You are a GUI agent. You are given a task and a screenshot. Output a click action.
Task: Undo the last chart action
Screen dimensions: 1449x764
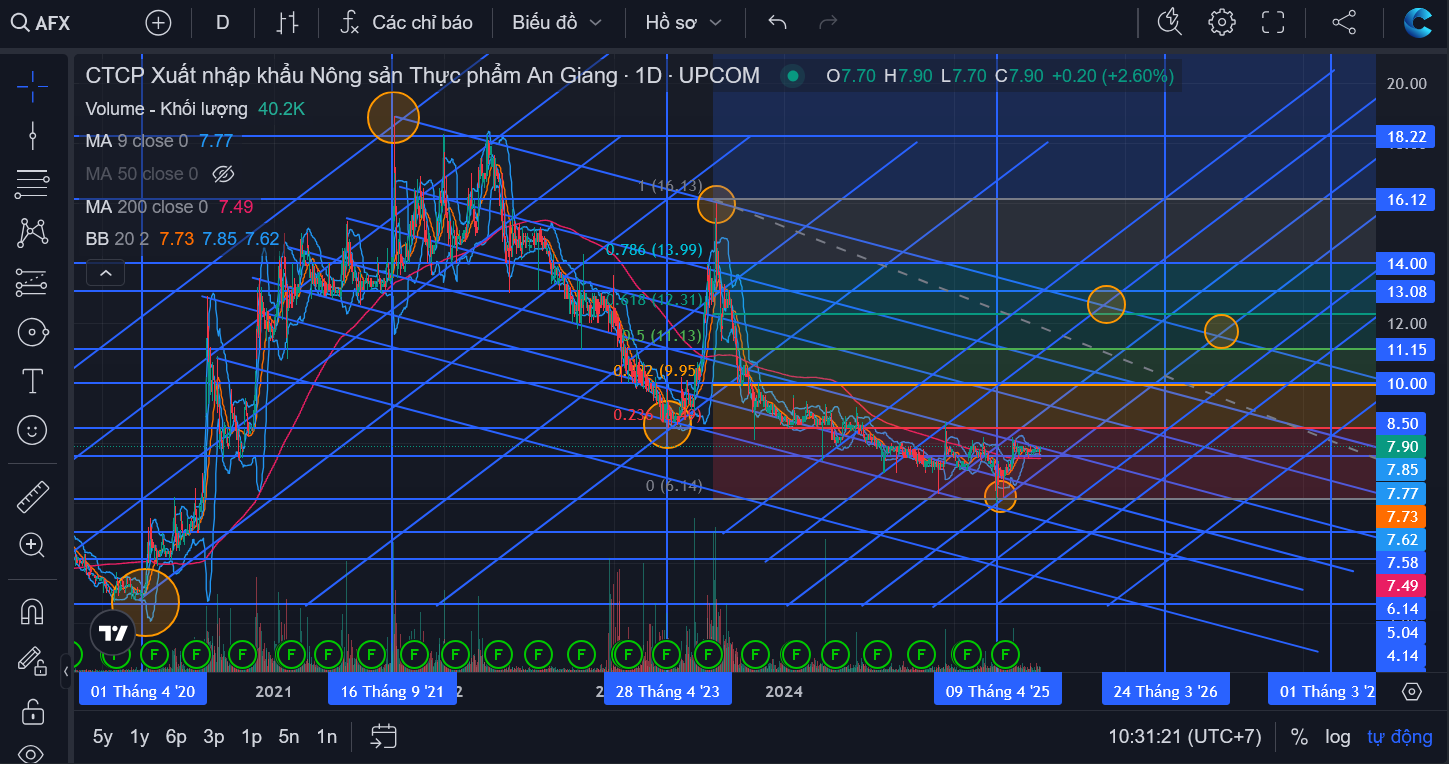point(778,22)
